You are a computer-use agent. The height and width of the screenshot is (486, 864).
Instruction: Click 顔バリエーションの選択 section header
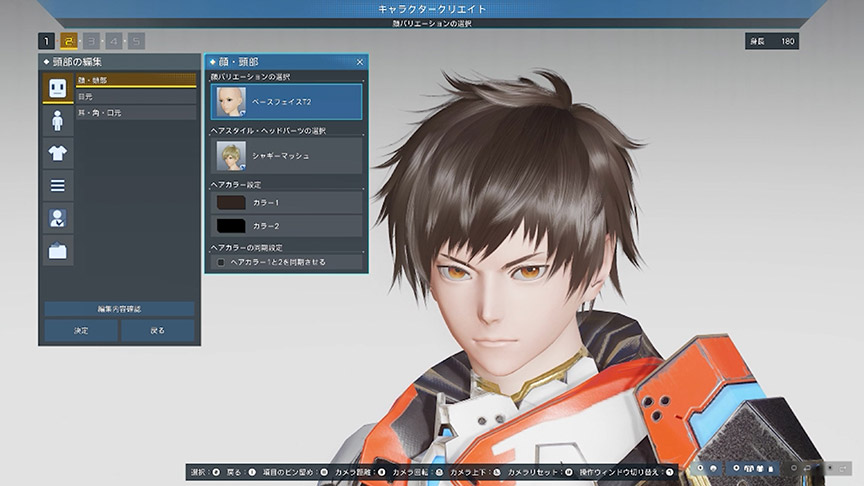pyautogui.click(x=250, y=77)
